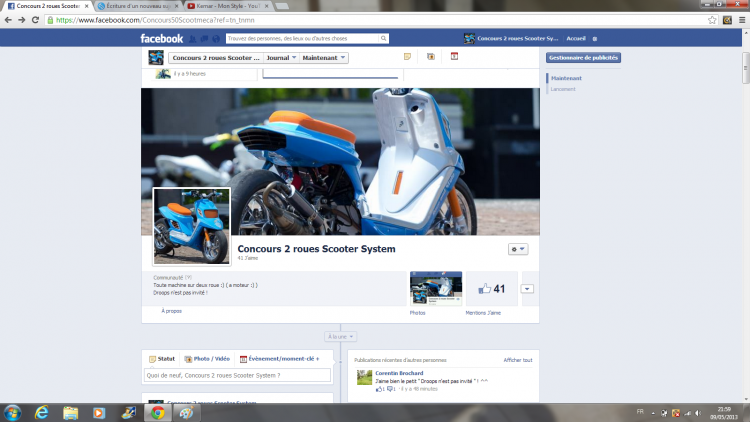
Task: Click the photo icon in page bar
Action: pos(431,56)
